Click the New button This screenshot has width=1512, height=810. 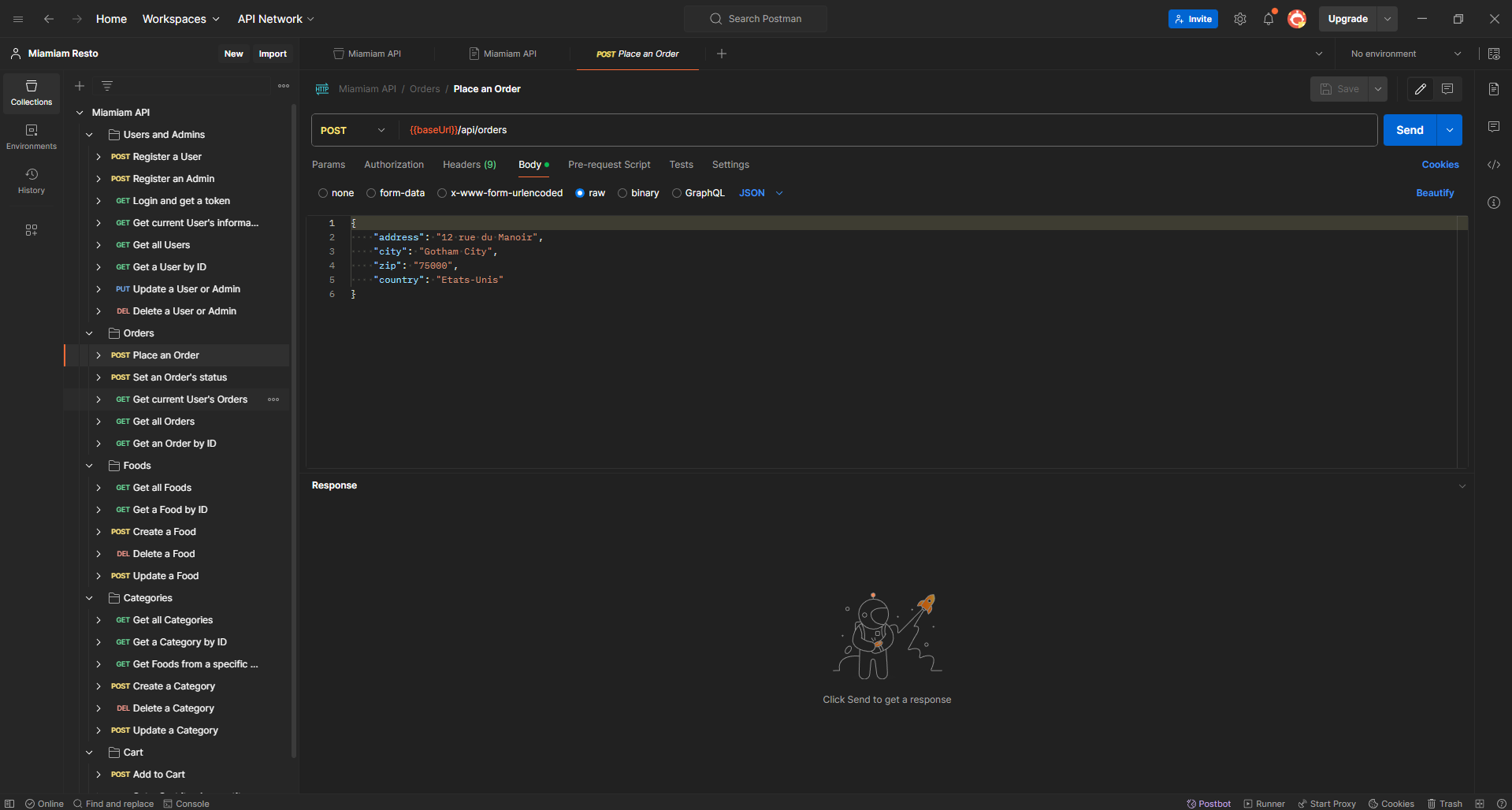click(x=234, y=54)
